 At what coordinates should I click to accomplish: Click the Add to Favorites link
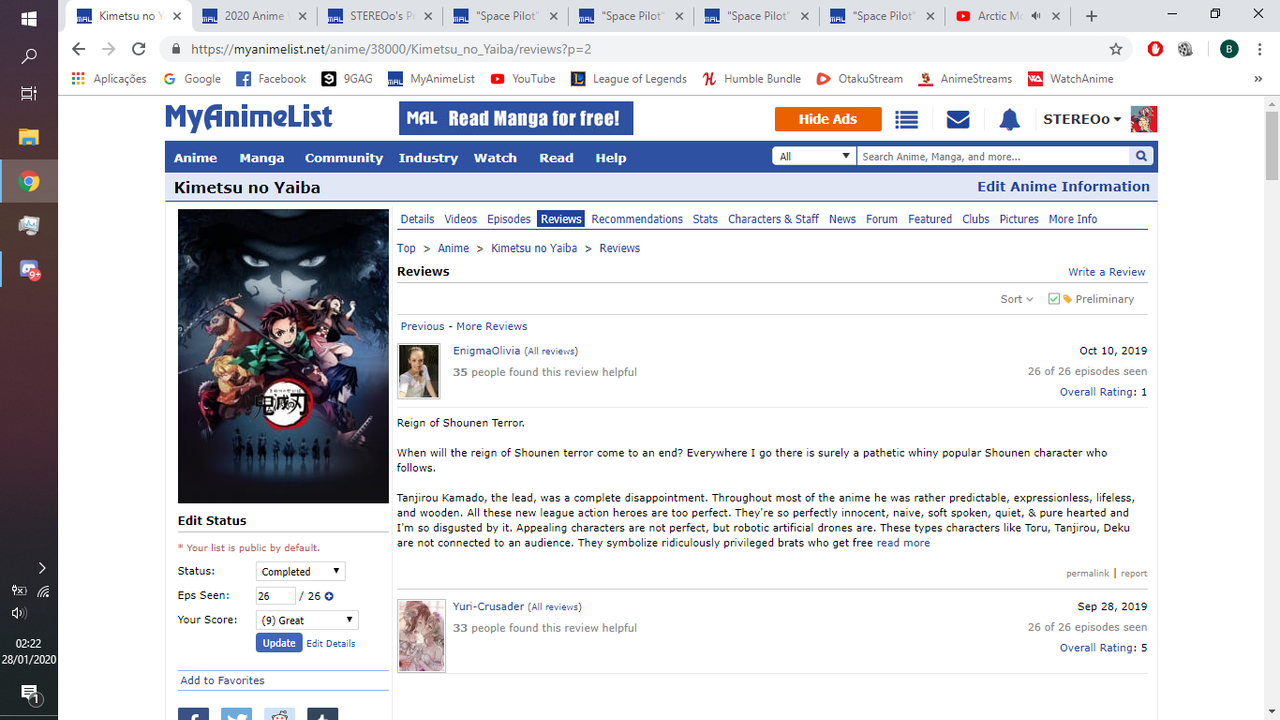tap(222, 680)
